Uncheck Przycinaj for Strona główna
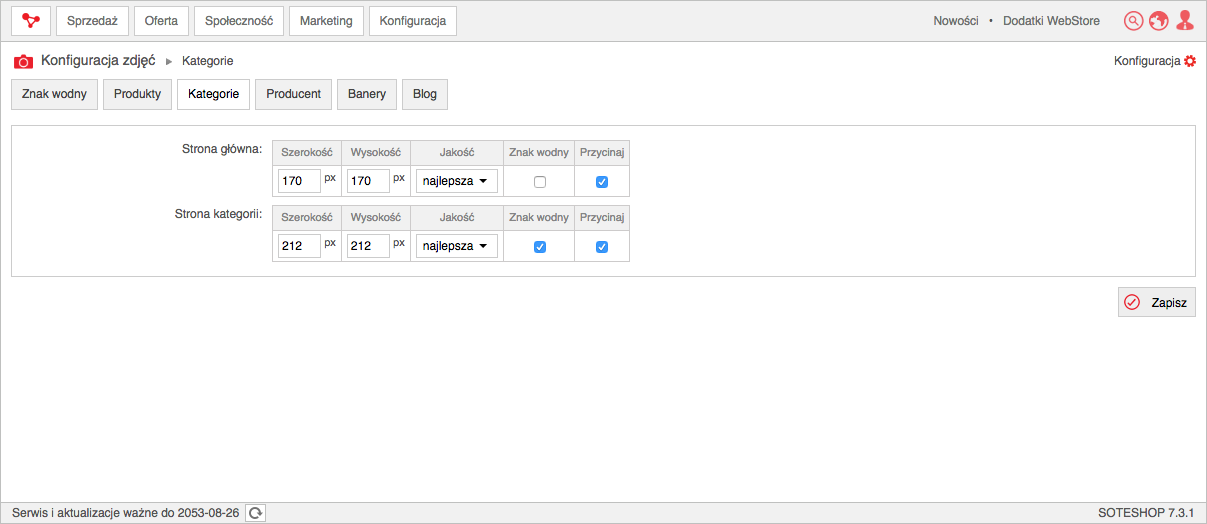Screen dimensions: 1207x524 [602, 182]
